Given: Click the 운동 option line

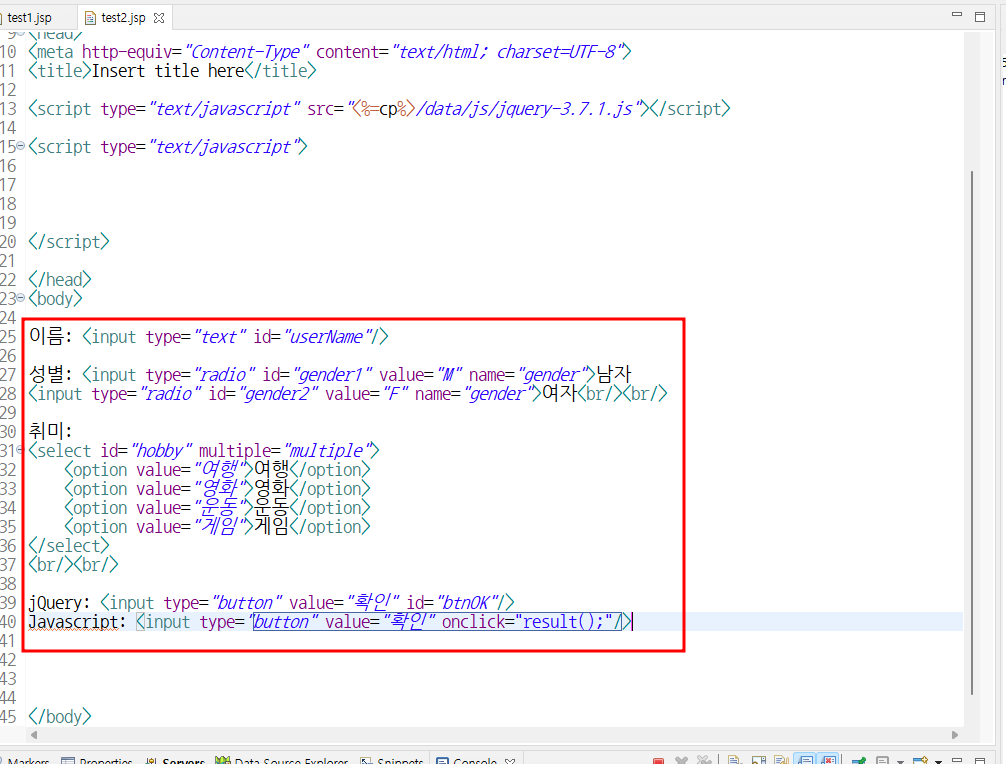Looking at the screenshot, I should click(217, 507).
